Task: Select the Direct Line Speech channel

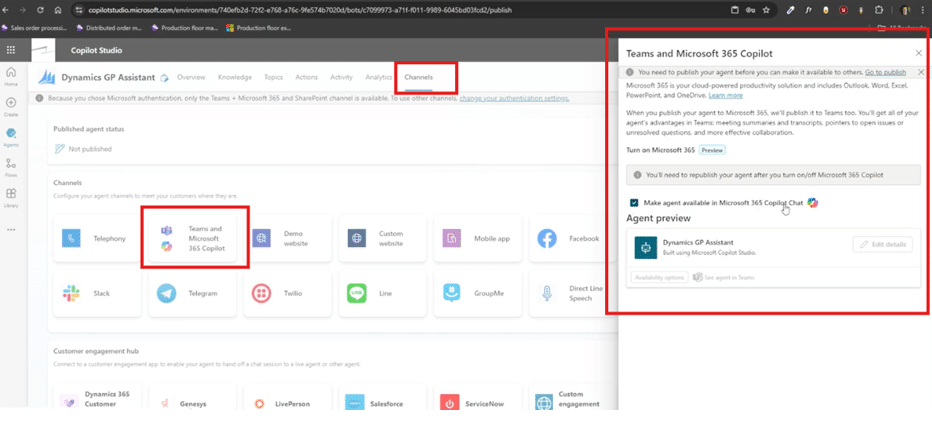Action: (x=572, y=293)
